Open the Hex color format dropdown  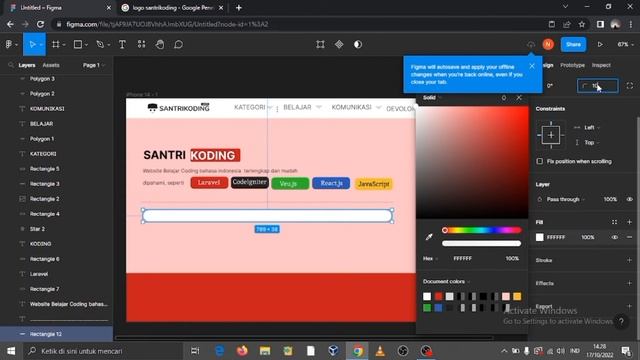[430, 258]
